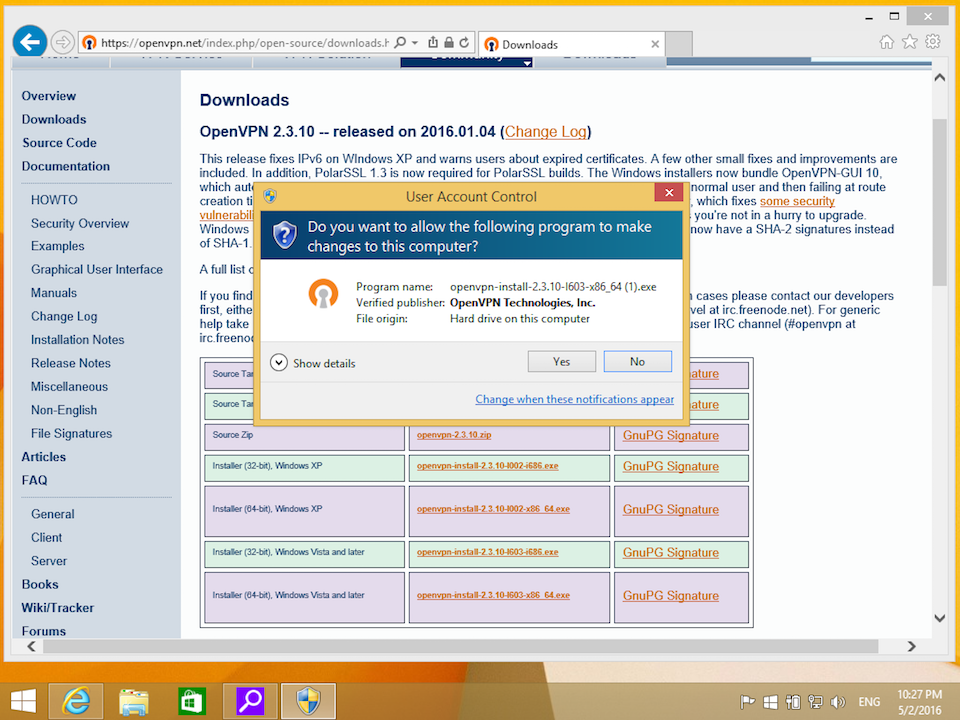This screenshot has height=720, width=960.
Task: Open Release Notes sidebar entry
Action: tap(71, 363)
